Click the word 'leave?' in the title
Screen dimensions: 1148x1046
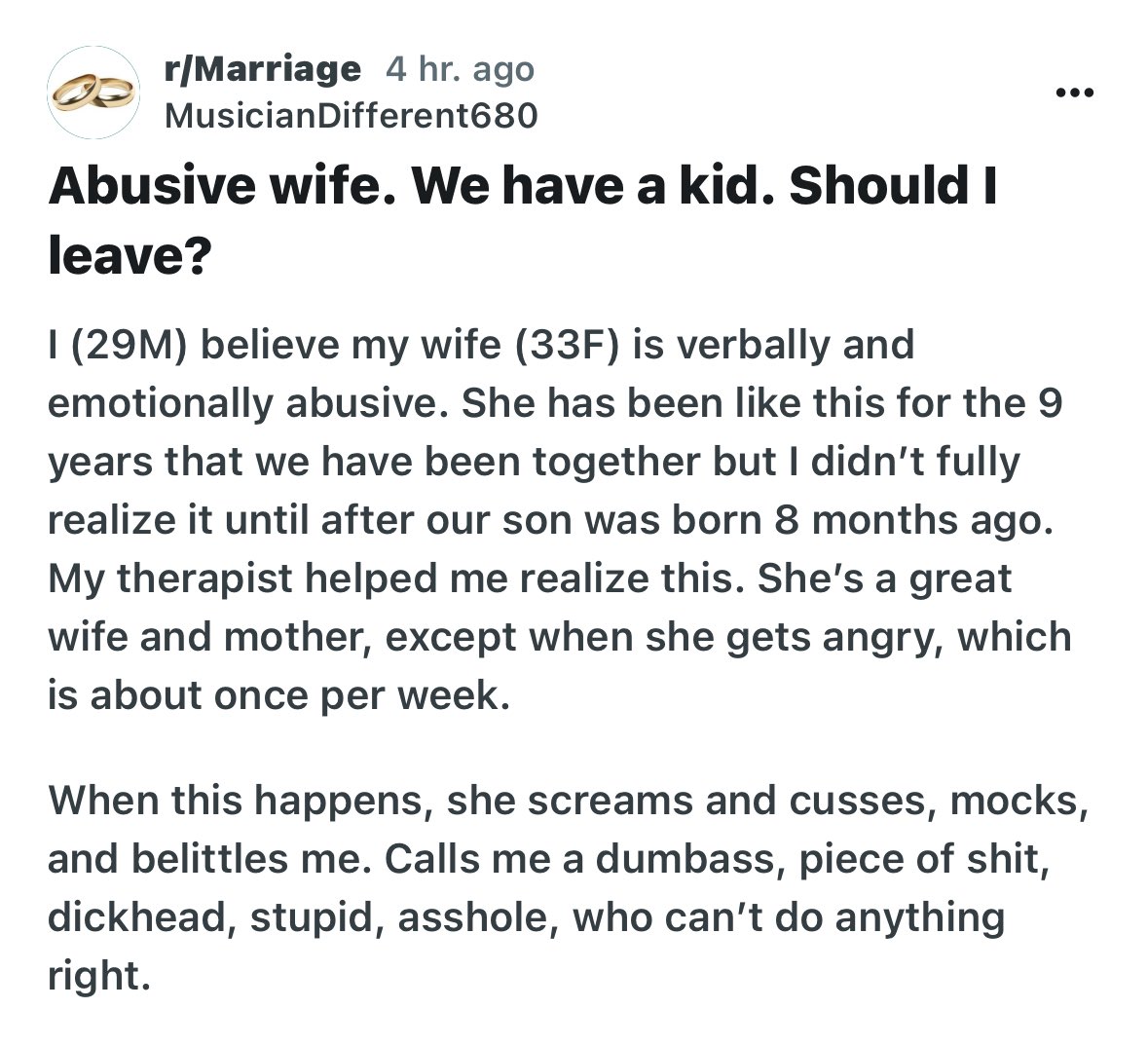130,255
